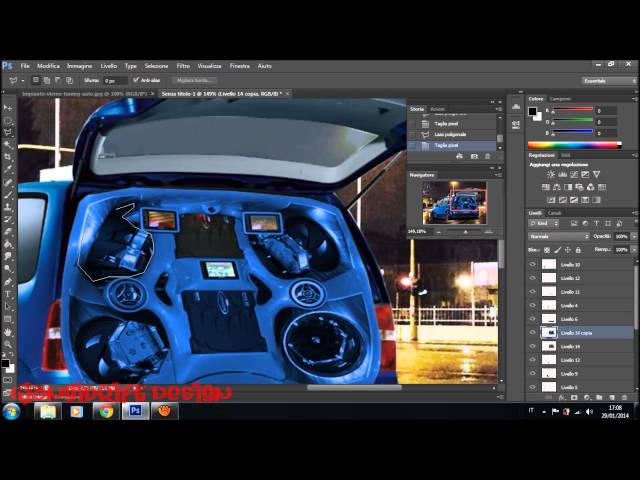Open Google Chrome from the taskbar
640x480 pixels.
click(107, 411)
